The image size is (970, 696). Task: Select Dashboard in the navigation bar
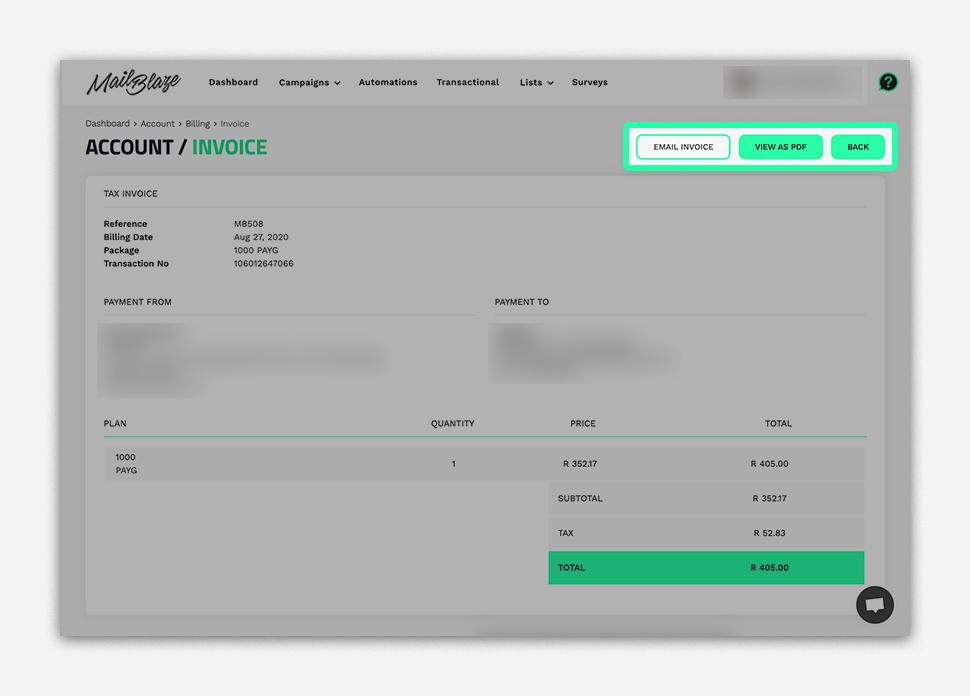pyautogui.click(x=233, y=82)
